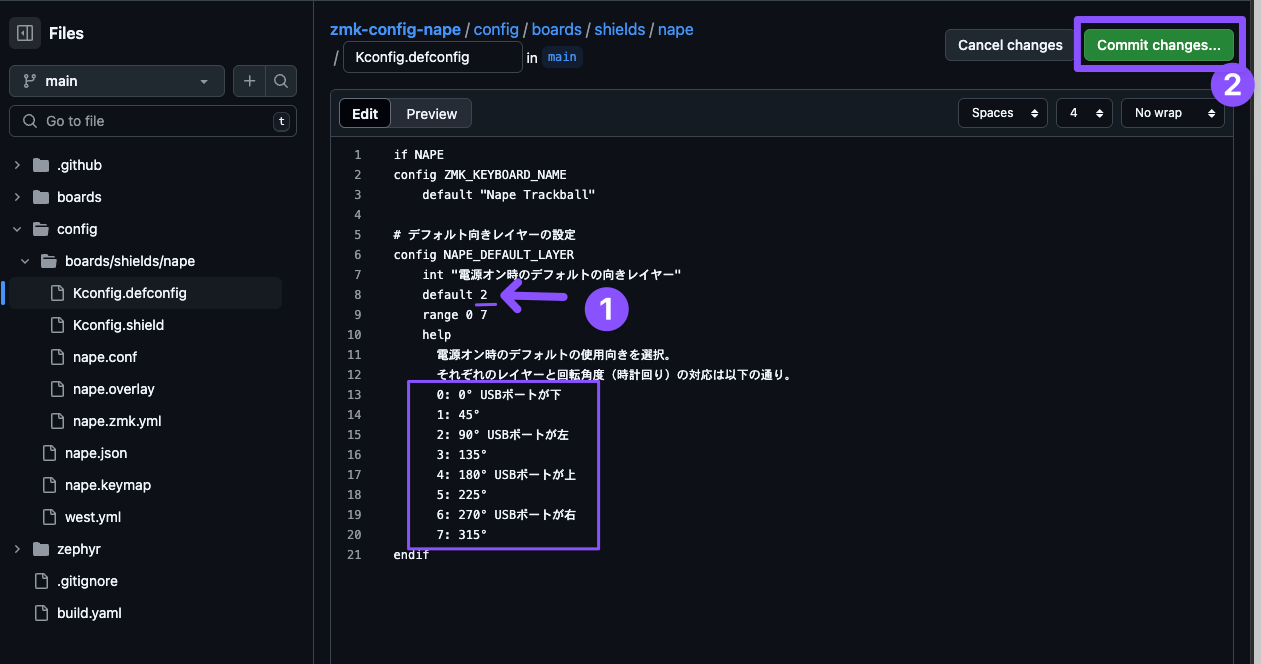Click code line 'endif'
This screenshot has height=664, width=1261.
click(x=412, y=554)
